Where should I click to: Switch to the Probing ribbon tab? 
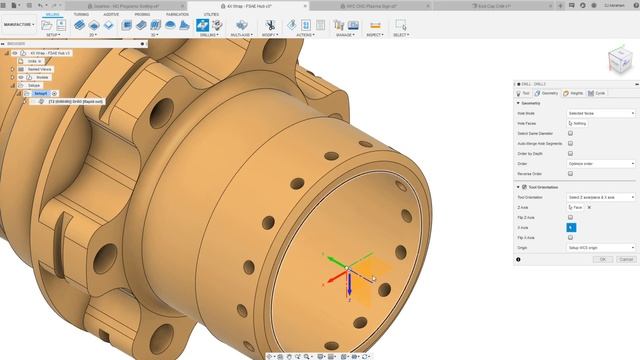tap(142, 14)
